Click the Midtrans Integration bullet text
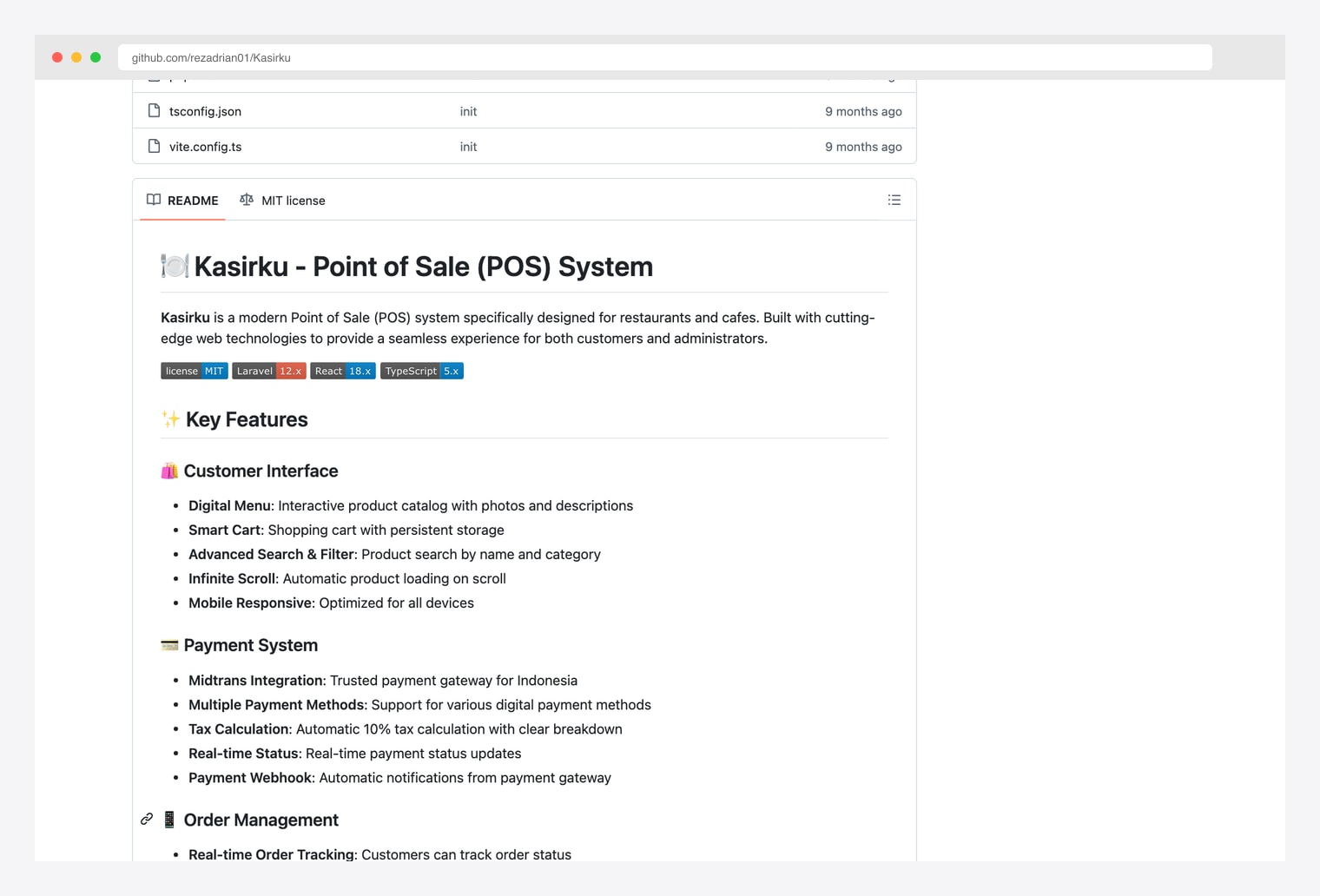Screen dimensions: 1320x896 pyautogui.click(x=383, y=681)
